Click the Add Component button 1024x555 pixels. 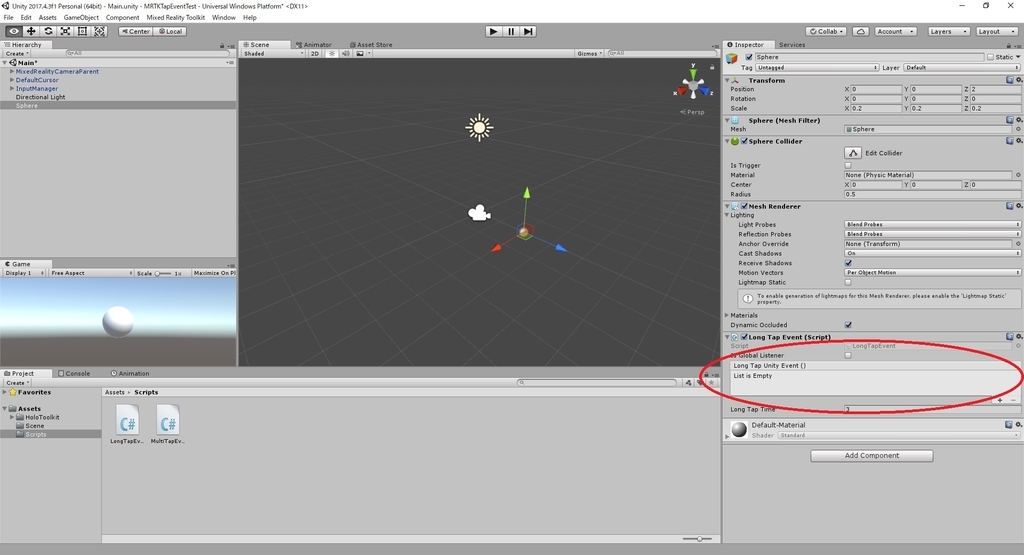coord(872,456)
